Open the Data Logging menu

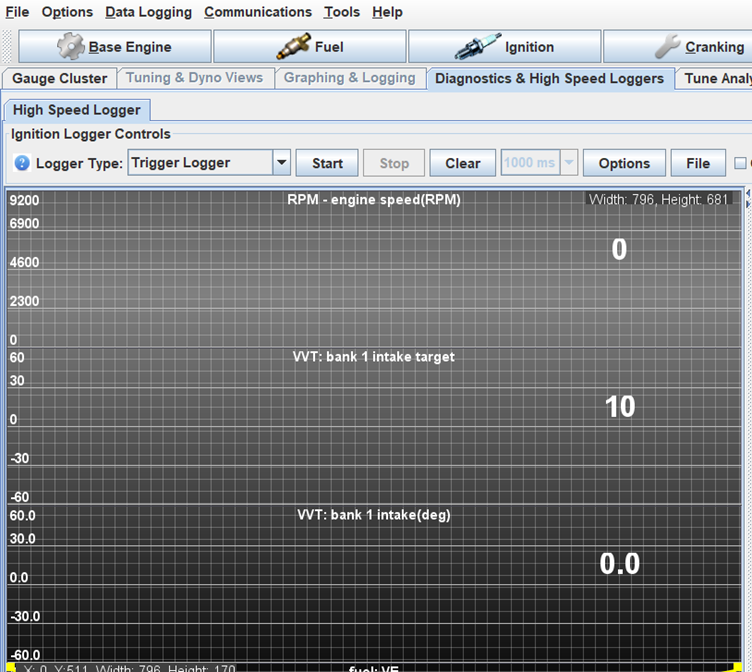(148, 12)
